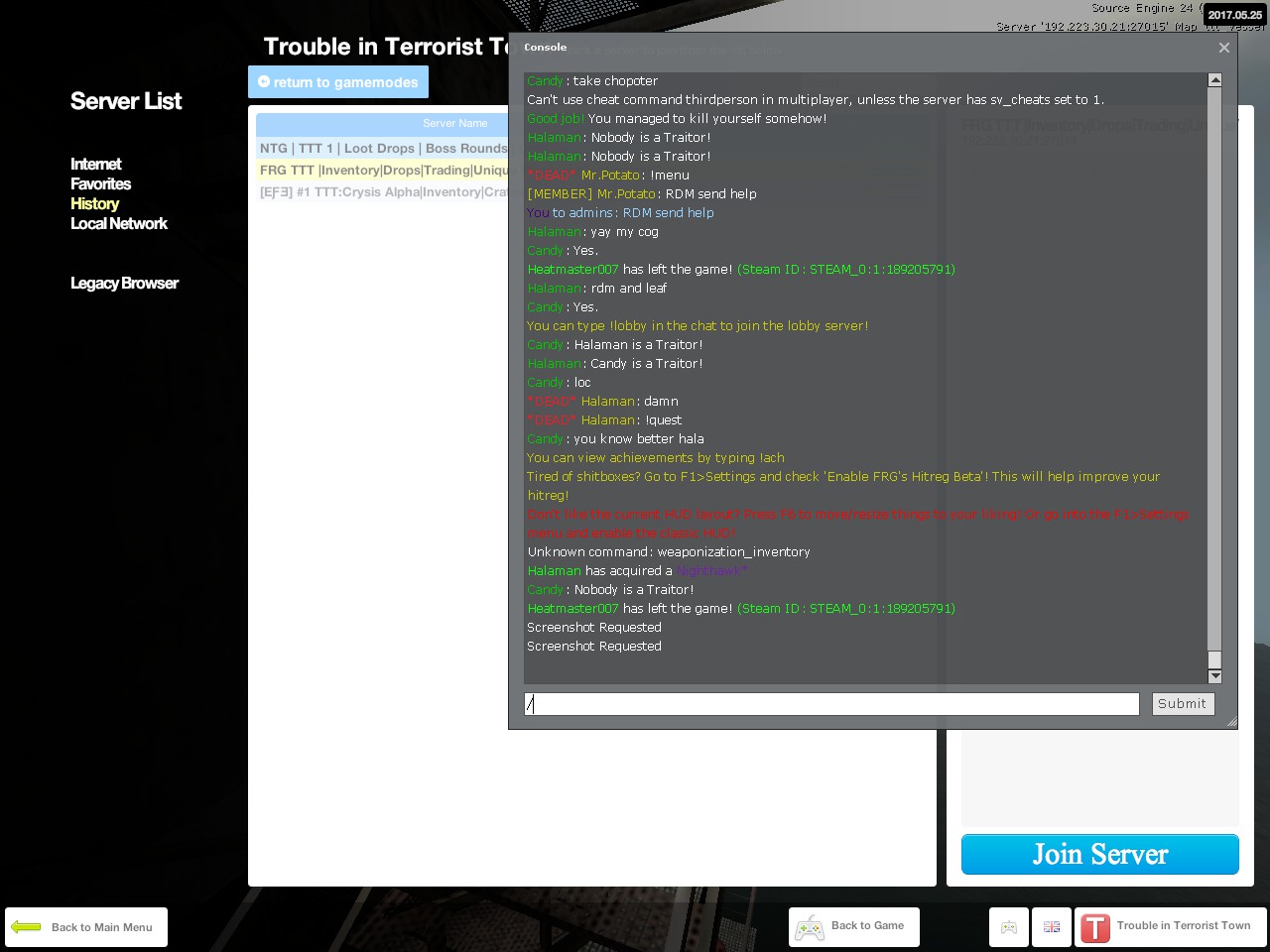1270x952 pixels.
Task: Select the NTG TTT 1 Loot Drops server
Action: (383, 149)
